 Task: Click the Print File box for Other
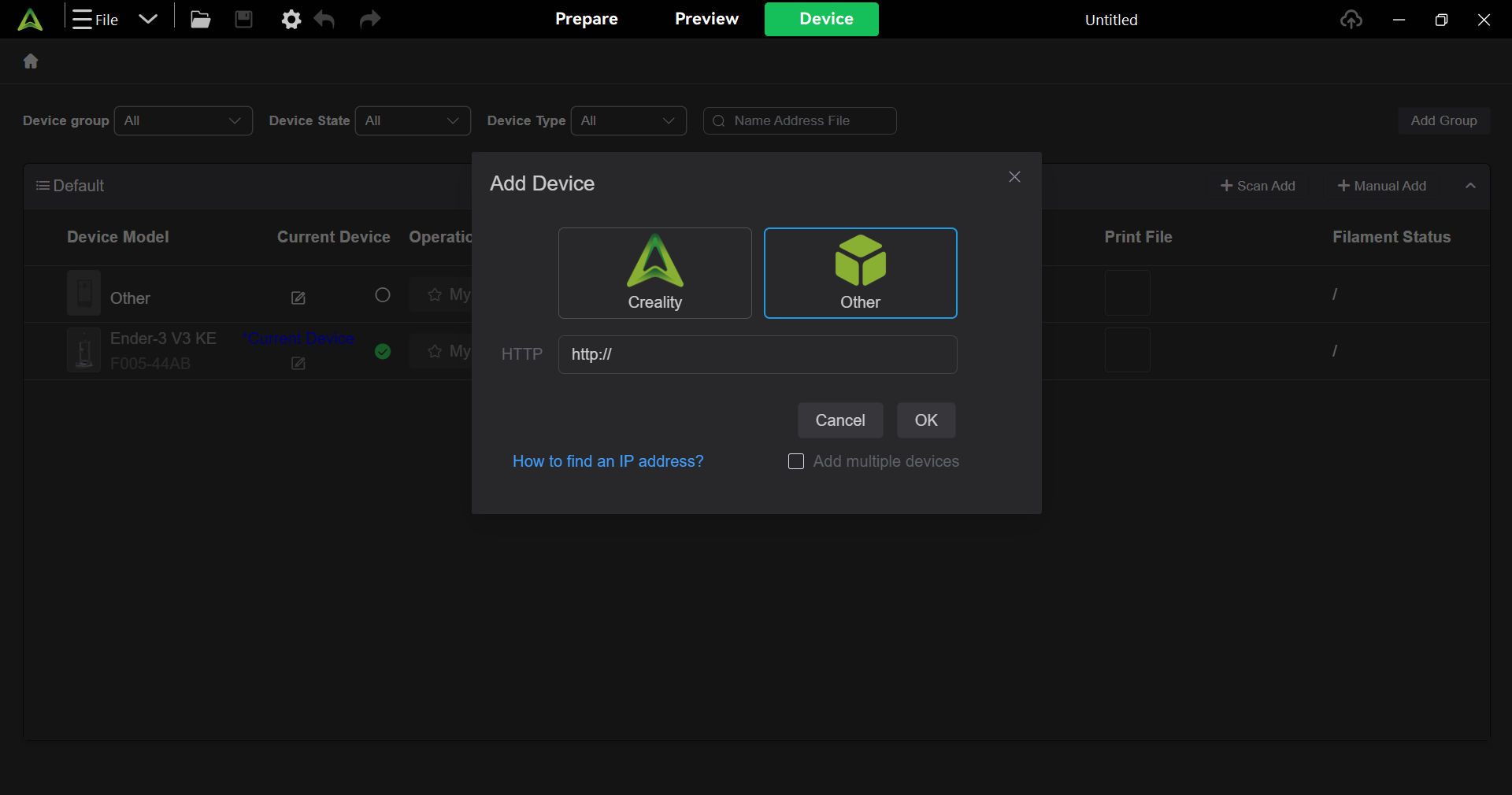point(1128,293)
